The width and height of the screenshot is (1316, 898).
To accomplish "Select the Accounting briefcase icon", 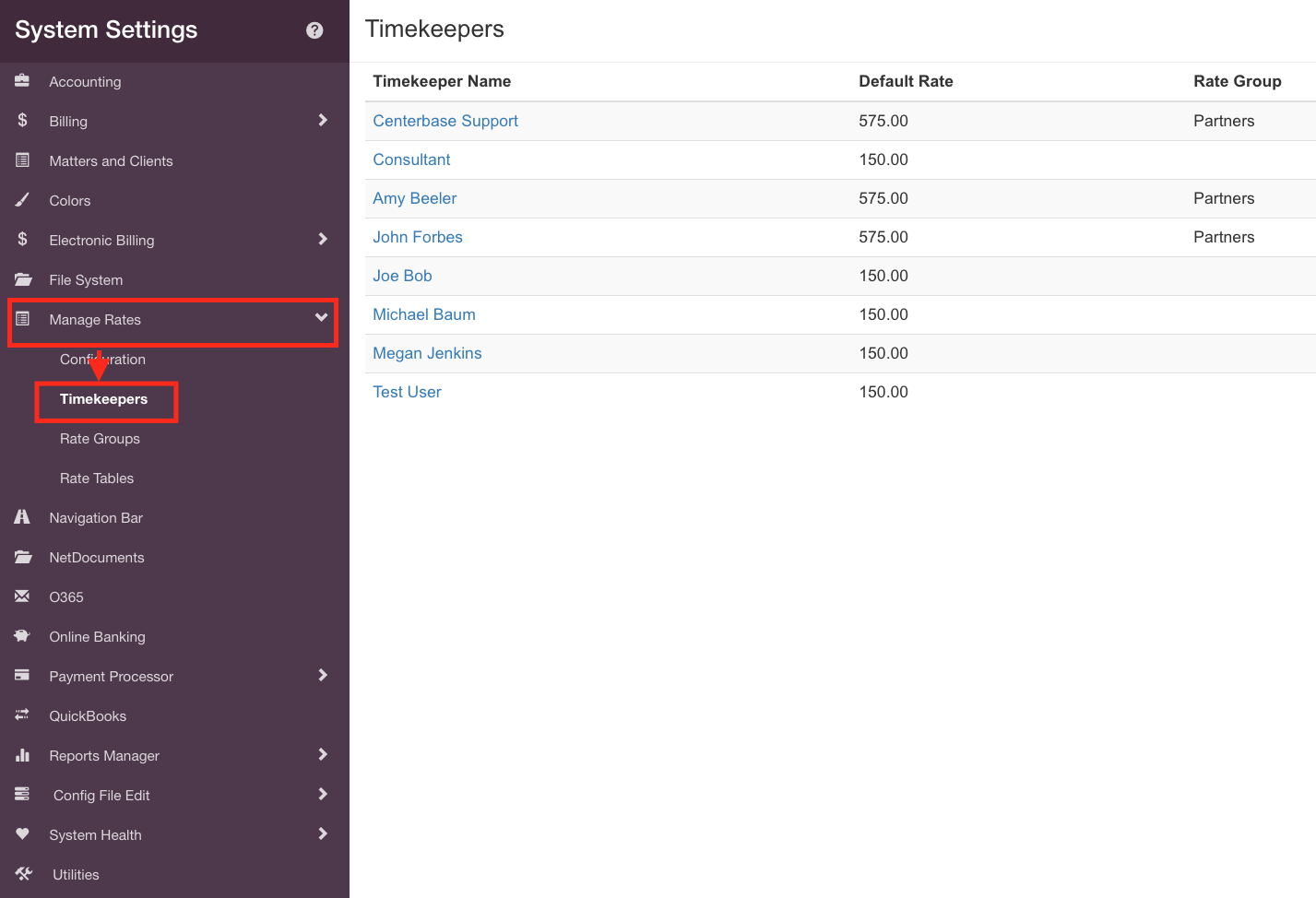I will coord(22,81).
